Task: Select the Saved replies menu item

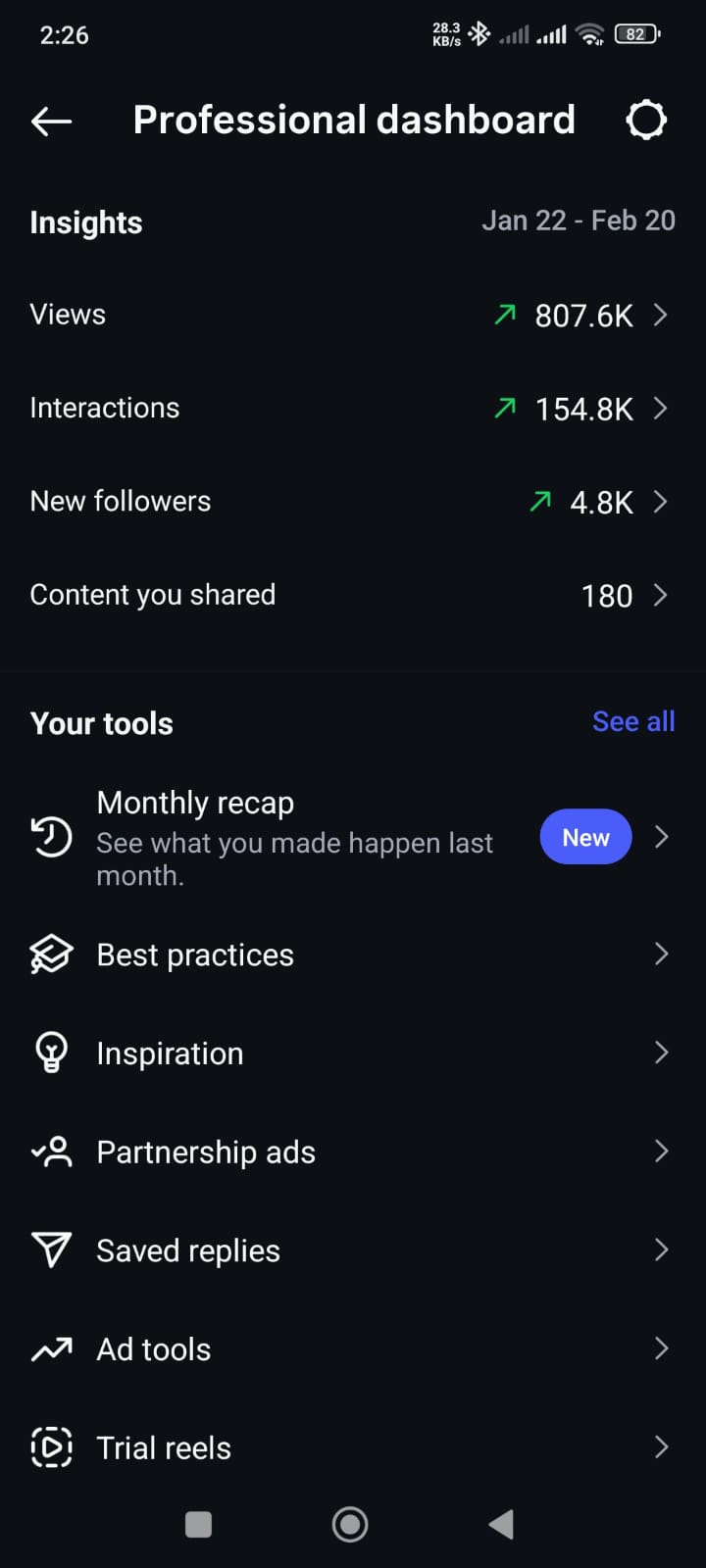Action: (x=188, y=1250)
